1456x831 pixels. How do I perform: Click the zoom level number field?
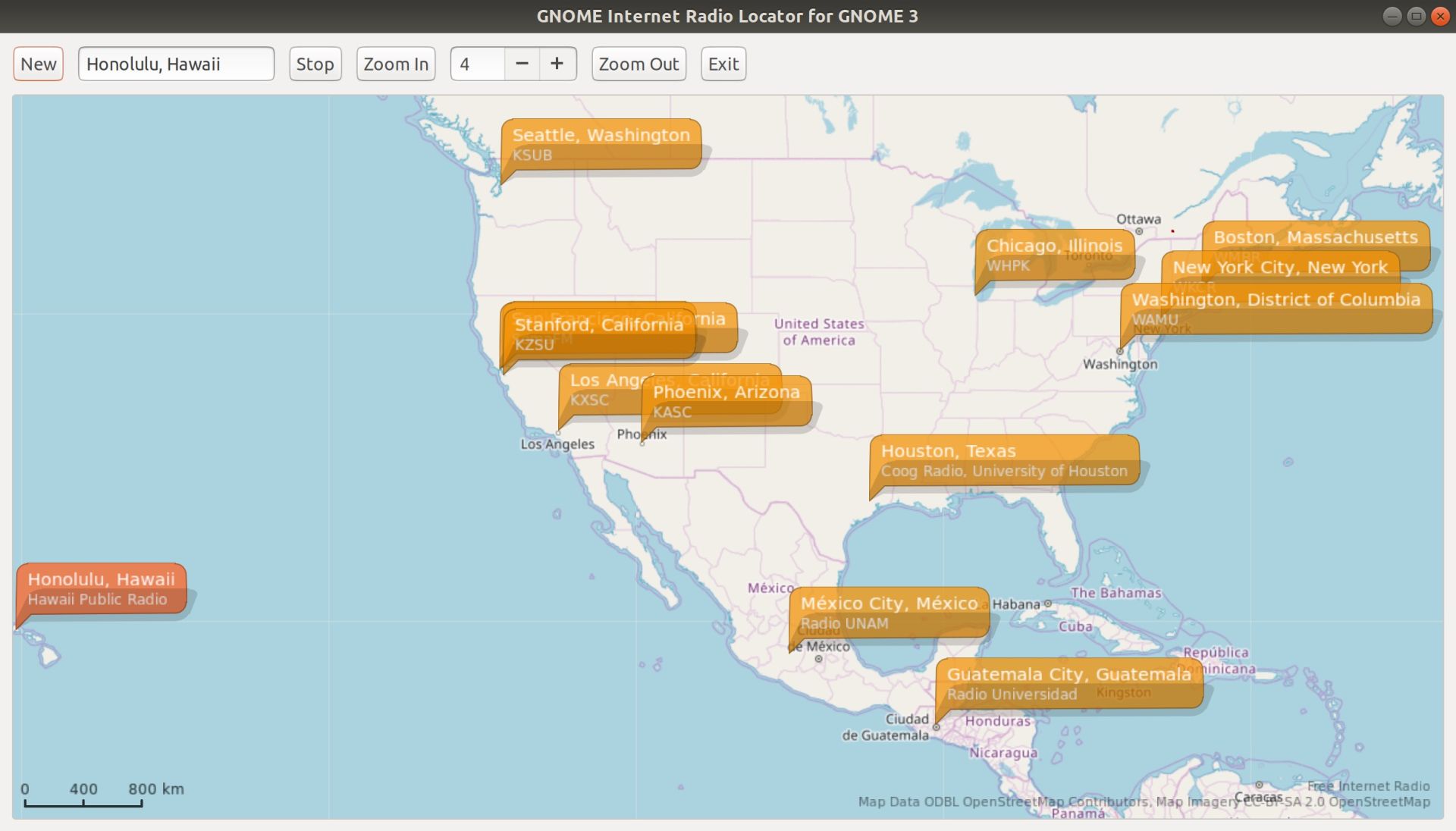coord(477,64)
